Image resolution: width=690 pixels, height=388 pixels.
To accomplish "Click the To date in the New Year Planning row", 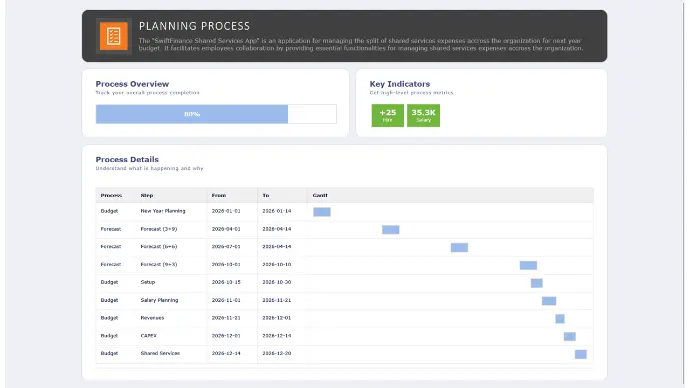I will (x=277, y=211).
